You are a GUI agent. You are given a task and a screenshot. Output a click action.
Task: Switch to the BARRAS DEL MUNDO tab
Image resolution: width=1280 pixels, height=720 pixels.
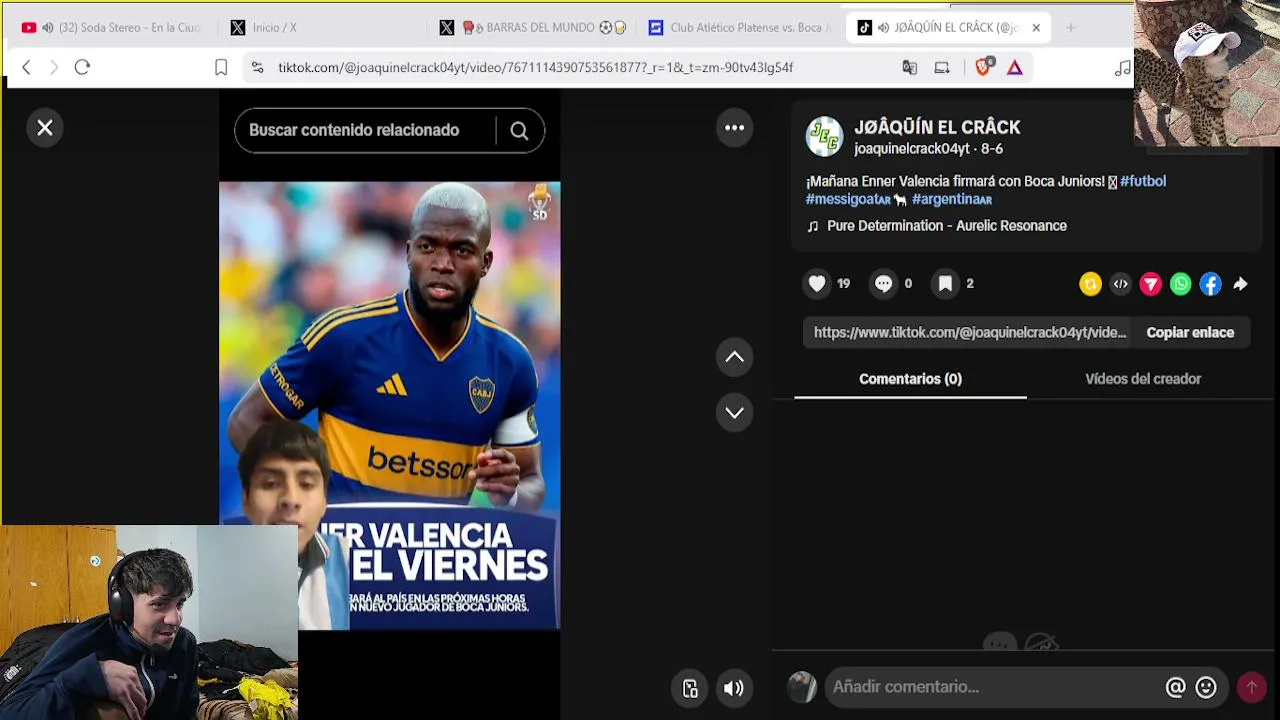tap(535, 28)
